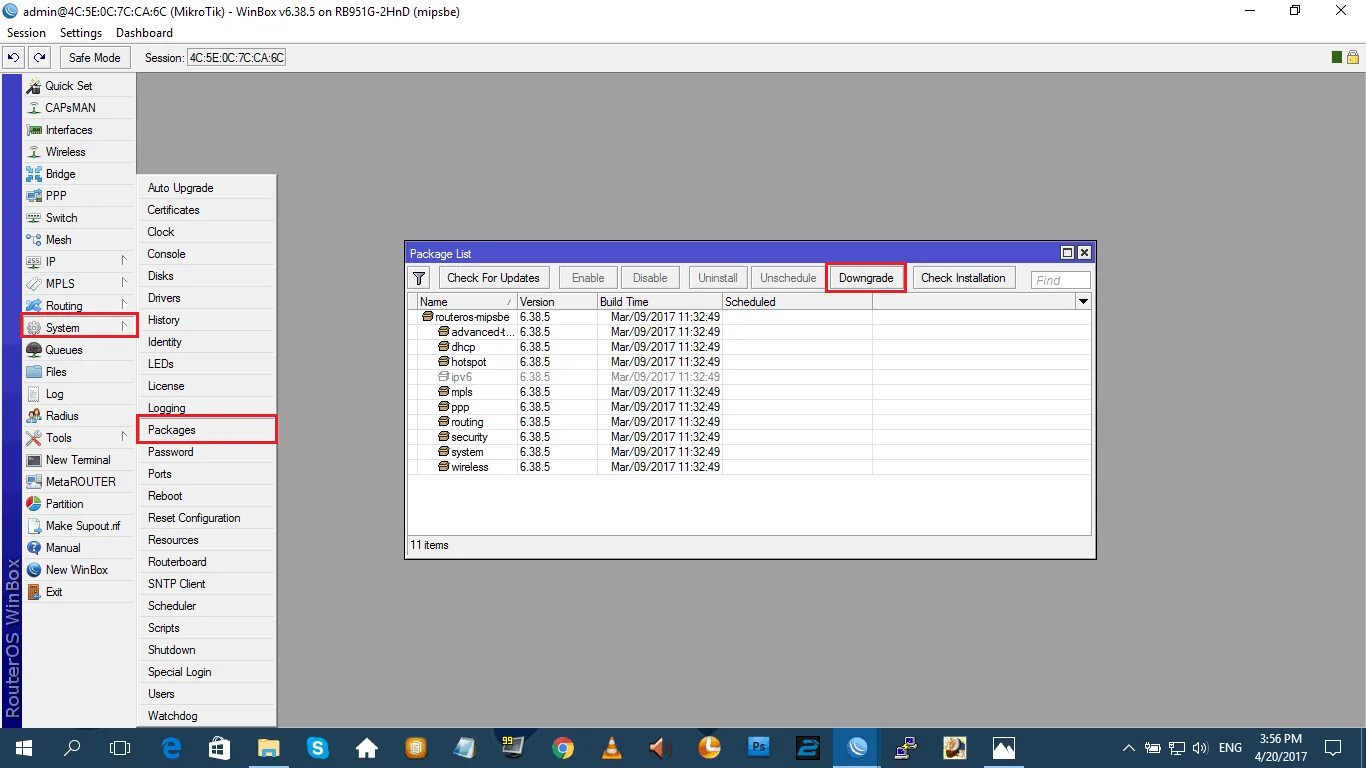Click Exit in the sidebar
1366x768 pixels.
[x=79, y=592]
